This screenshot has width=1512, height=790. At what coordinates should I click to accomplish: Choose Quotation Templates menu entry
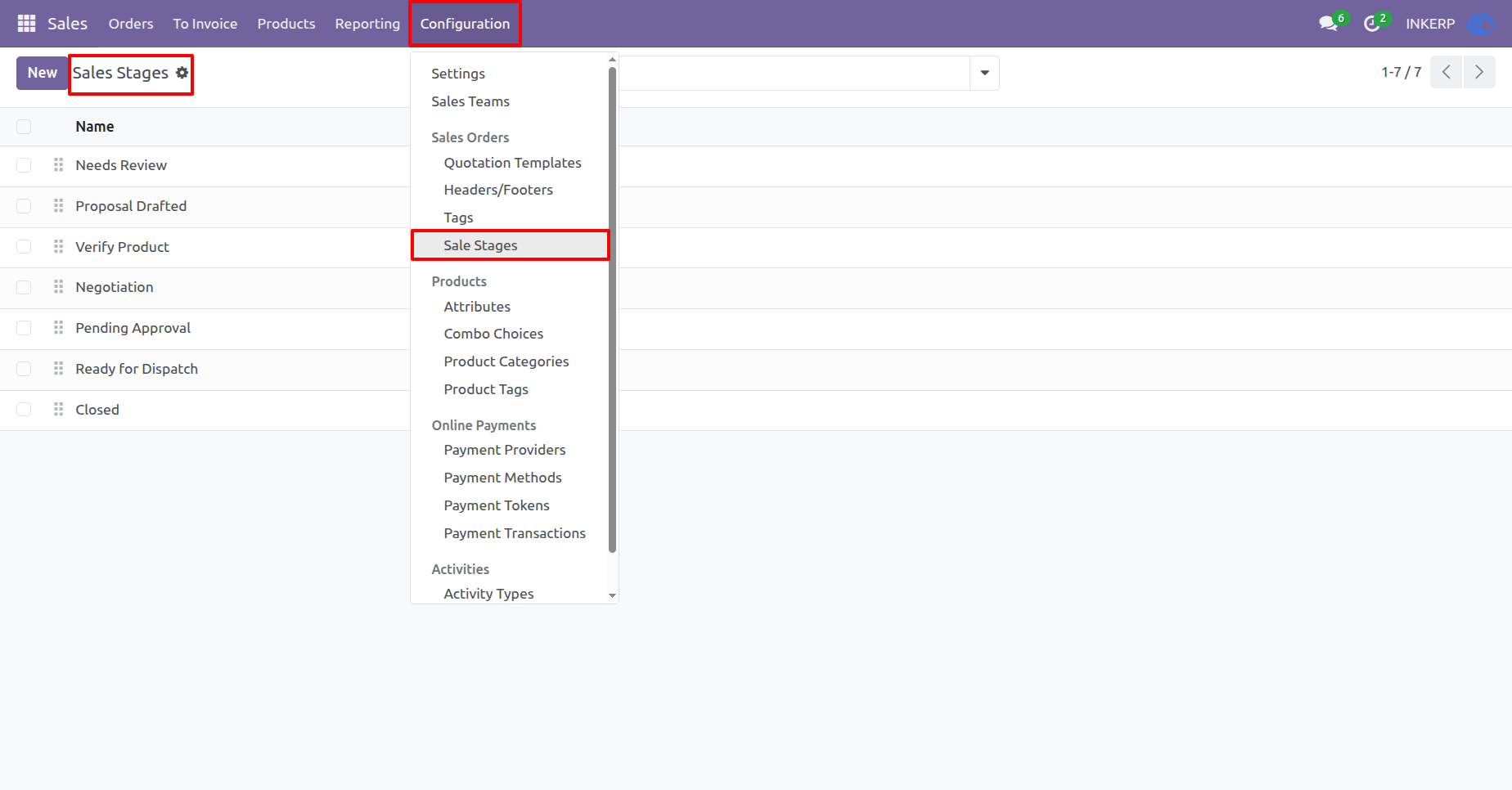point(512,163)
